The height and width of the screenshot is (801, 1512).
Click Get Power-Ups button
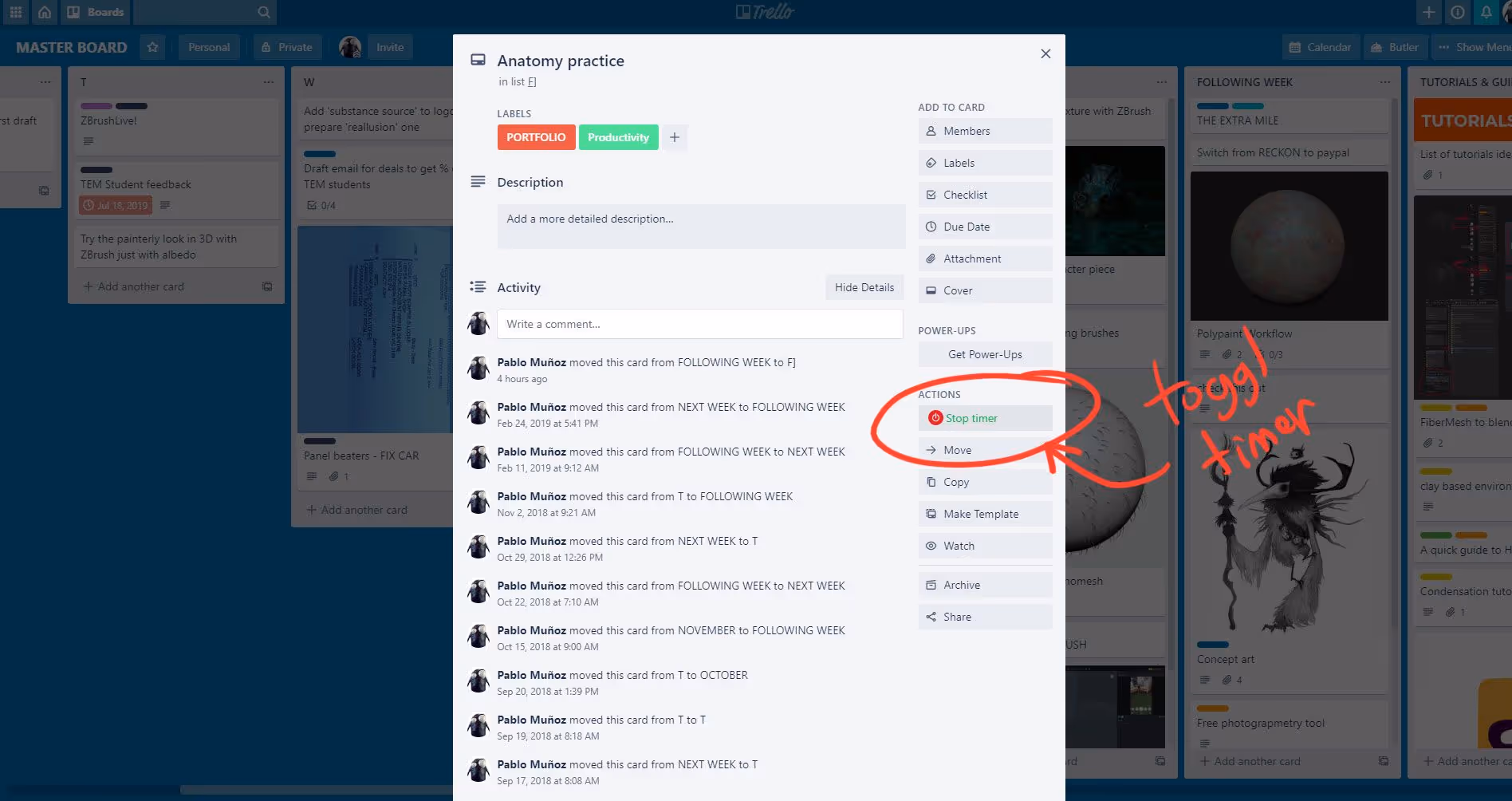tap(985, 354)
